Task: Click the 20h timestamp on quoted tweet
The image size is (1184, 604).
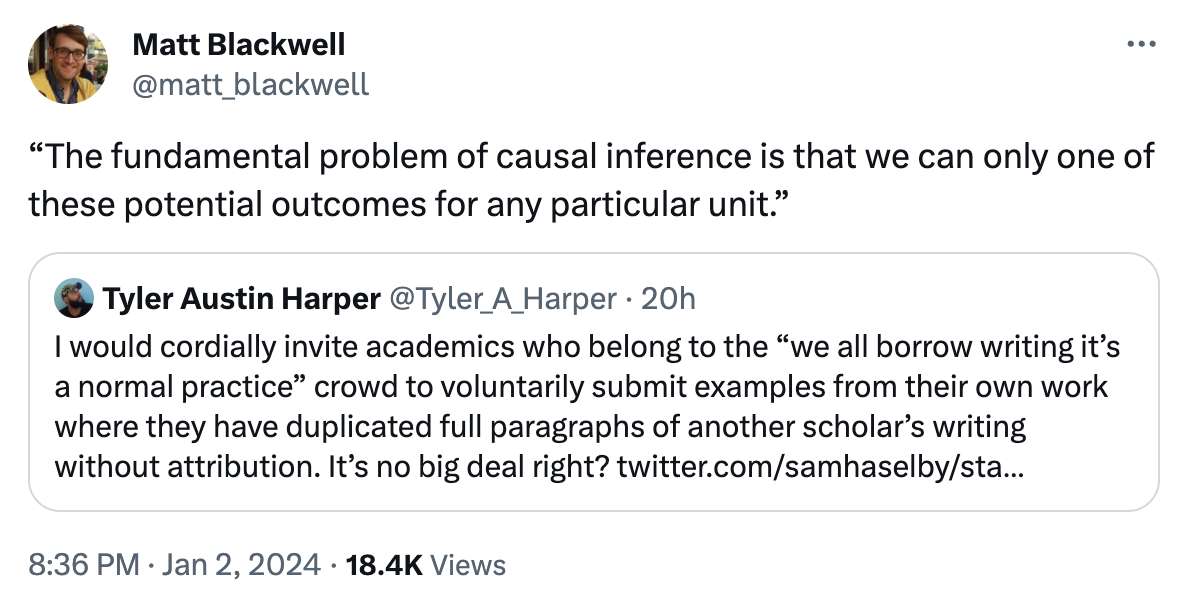Action: (668, 299)
